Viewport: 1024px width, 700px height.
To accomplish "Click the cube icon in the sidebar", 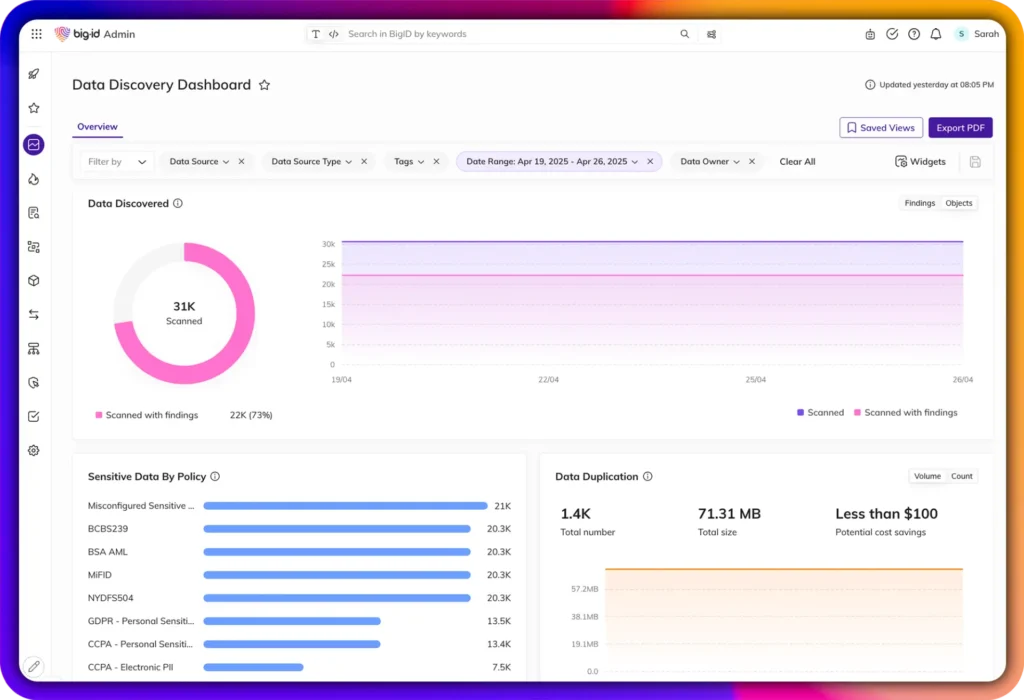I will click(x=34, y=281).
